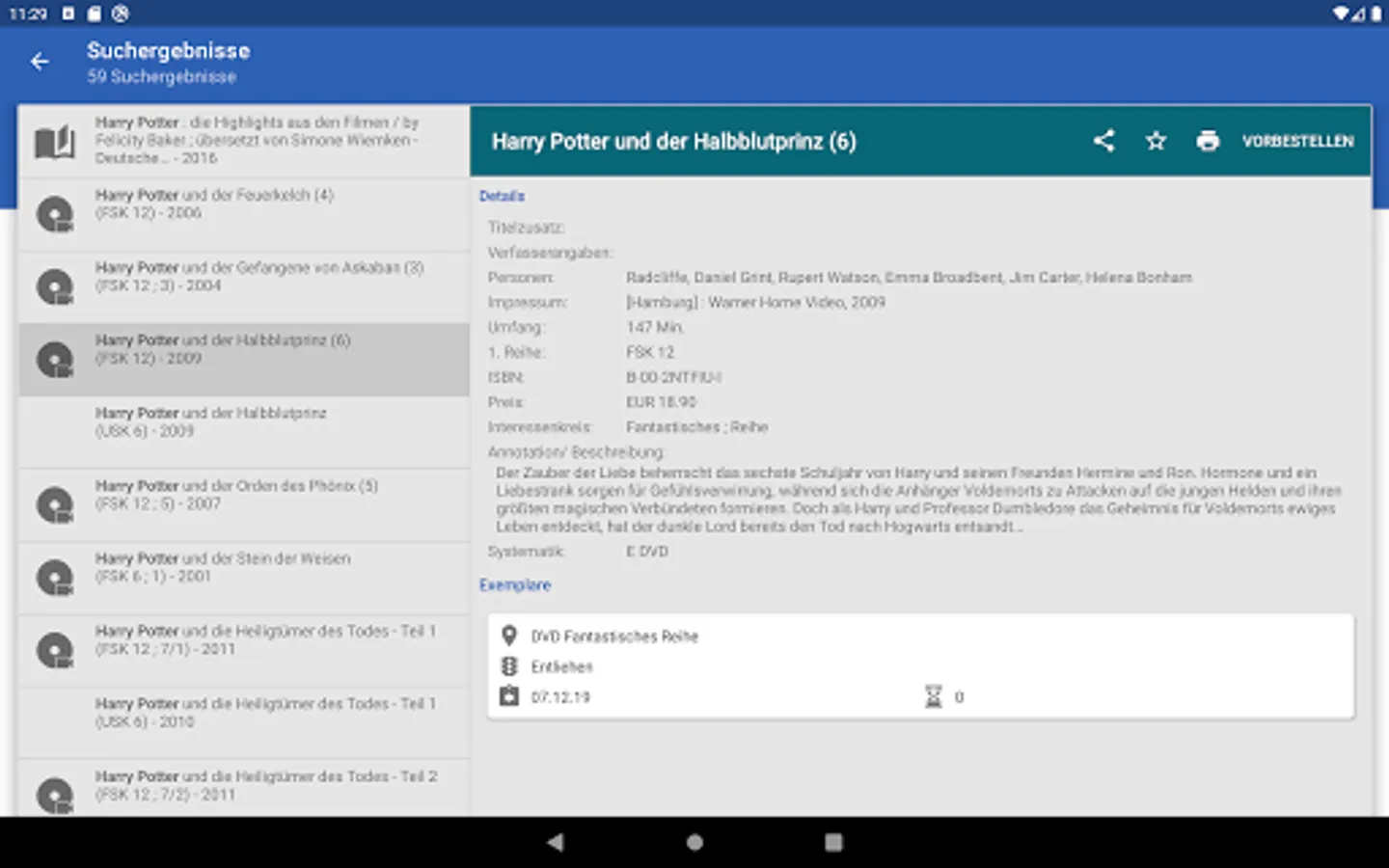Open the book icon of the Highlights result

click(55, 142)
